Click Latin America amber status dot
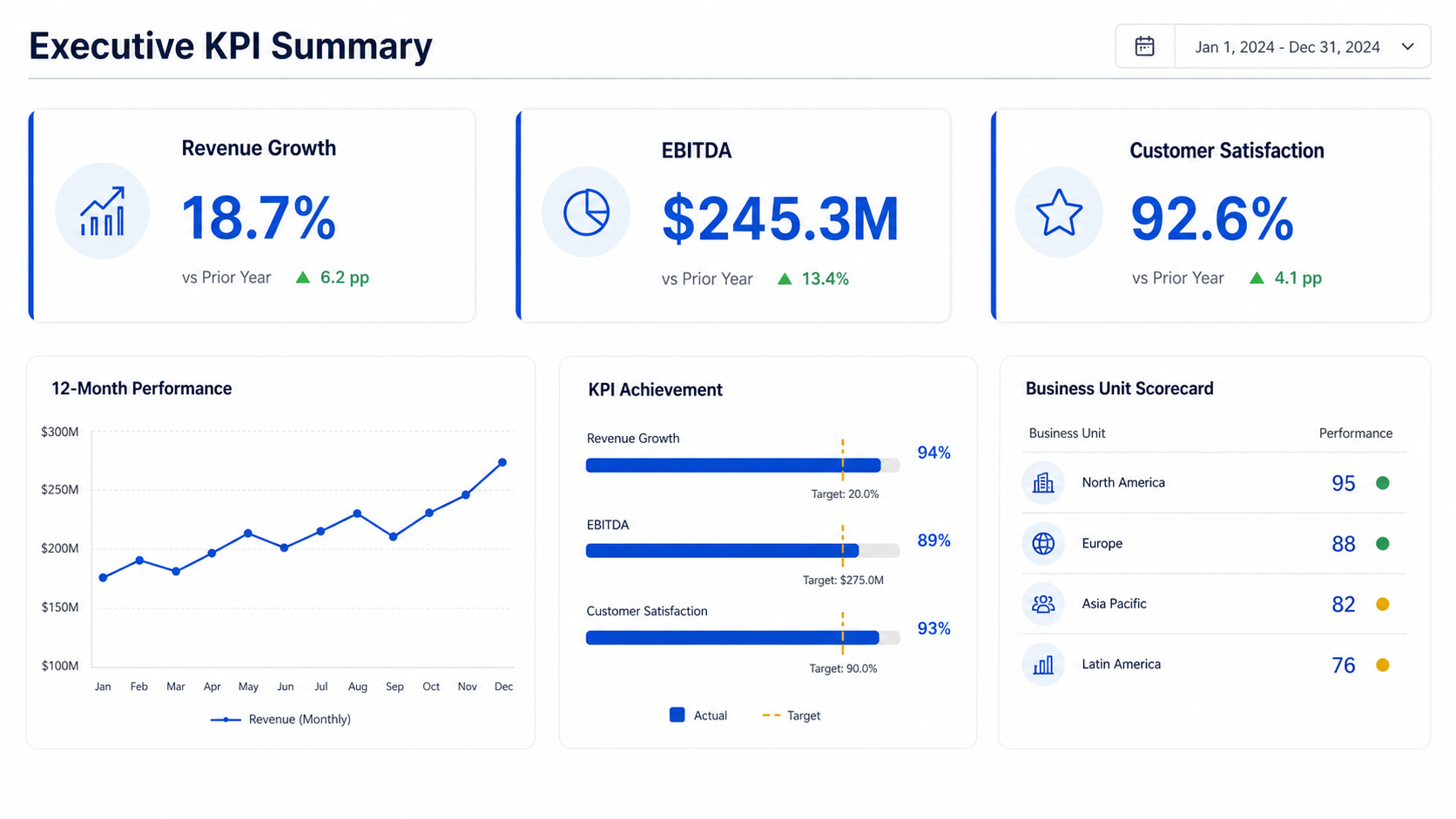This screenshot has height=819, width=1456. [1382, 665]
